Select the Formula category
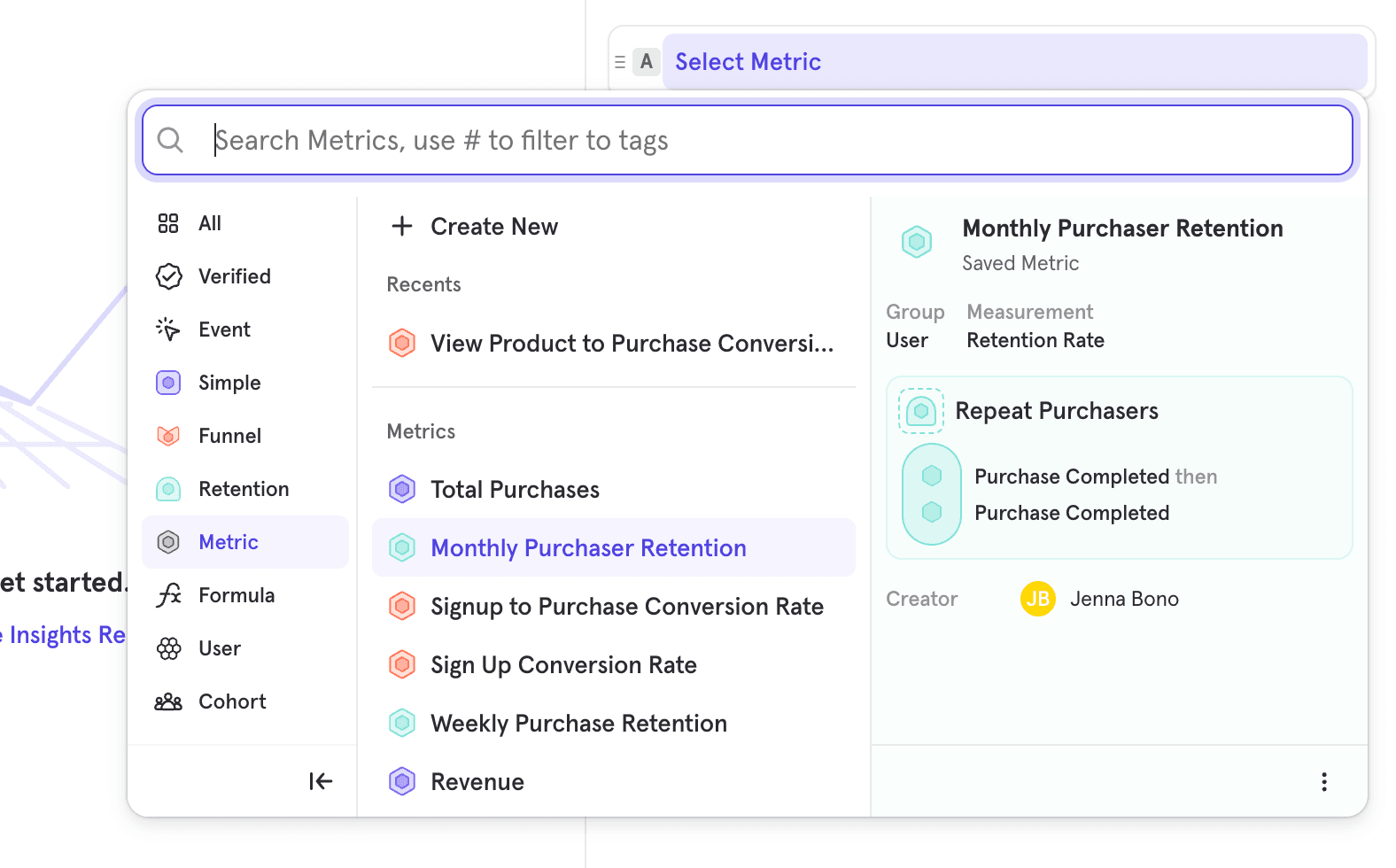 point(236,595)
